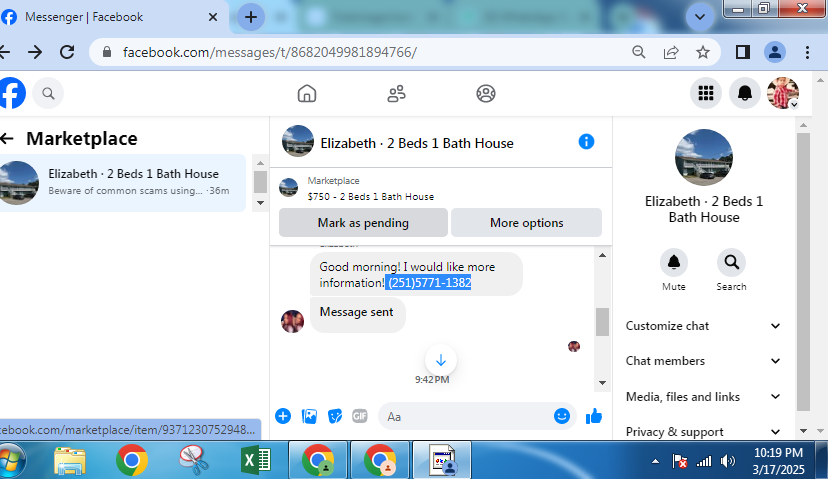The image size is (828, 479).
Task: Choose a sticker from the sticker icon
Action: (x=335, y=416)
